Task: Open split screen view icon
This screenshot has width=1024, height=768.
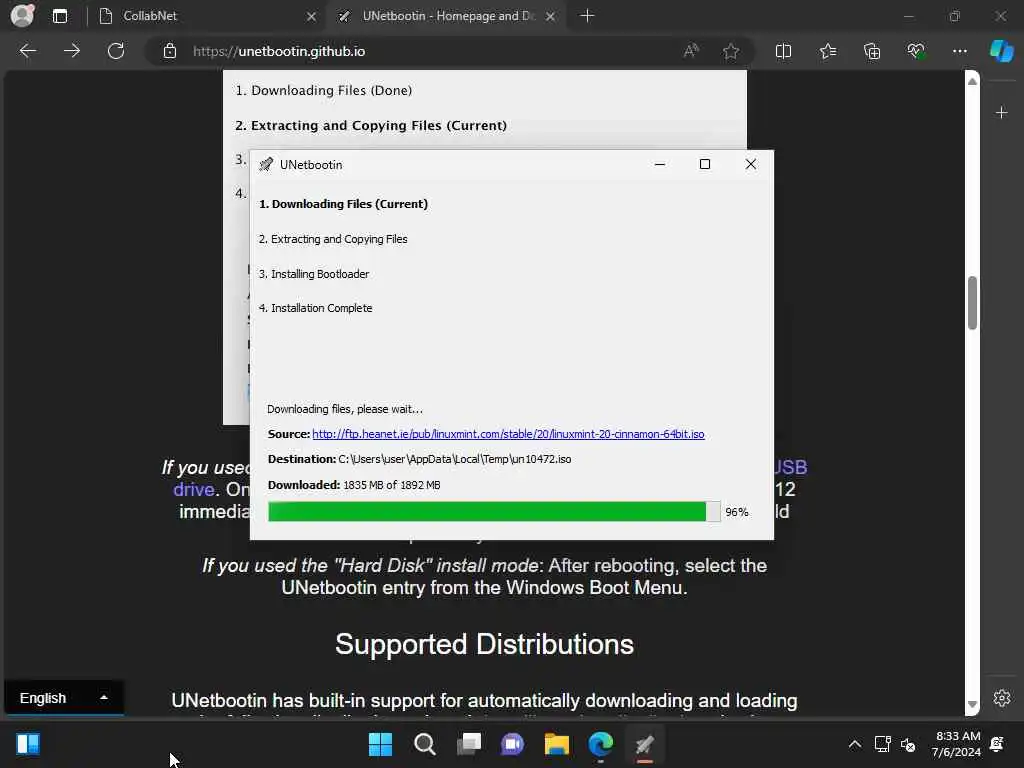Action: pos(783,51)
